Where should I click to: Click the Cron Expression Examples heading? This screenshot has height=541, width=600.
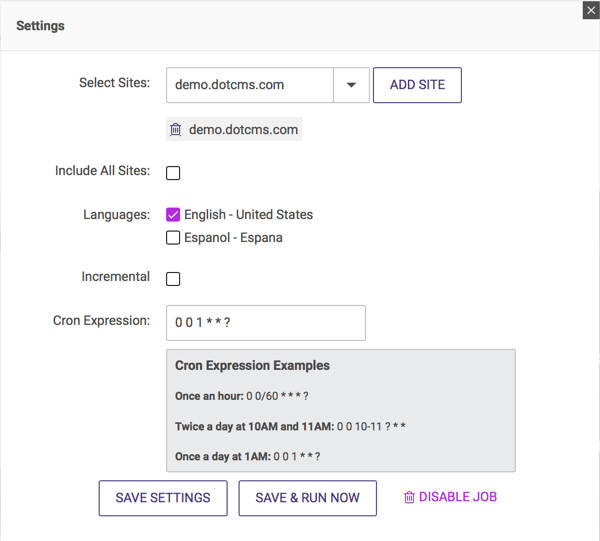tap(252, 366)
